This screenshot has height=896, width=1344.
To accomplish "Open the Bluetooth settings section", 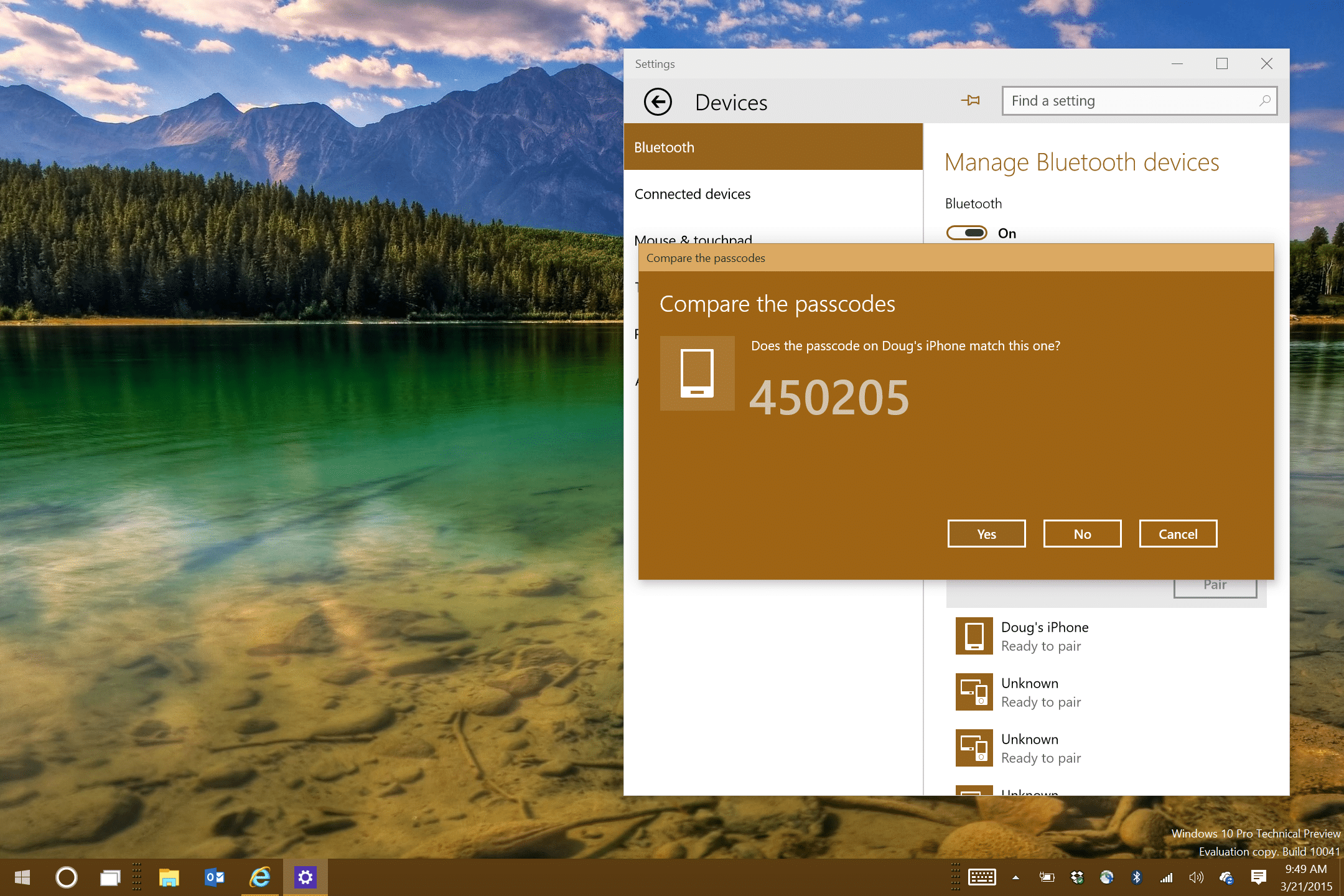I will click(773, 147).
